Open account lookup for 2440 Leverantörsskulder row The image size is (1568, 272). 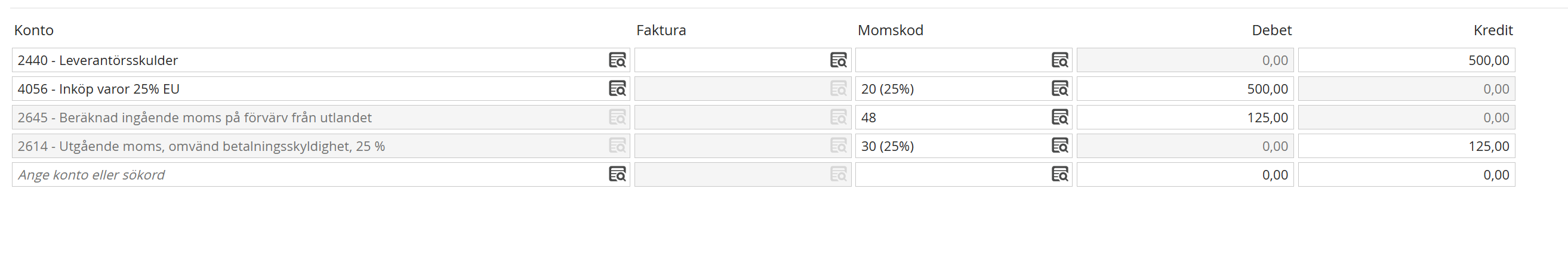(617, 60)
